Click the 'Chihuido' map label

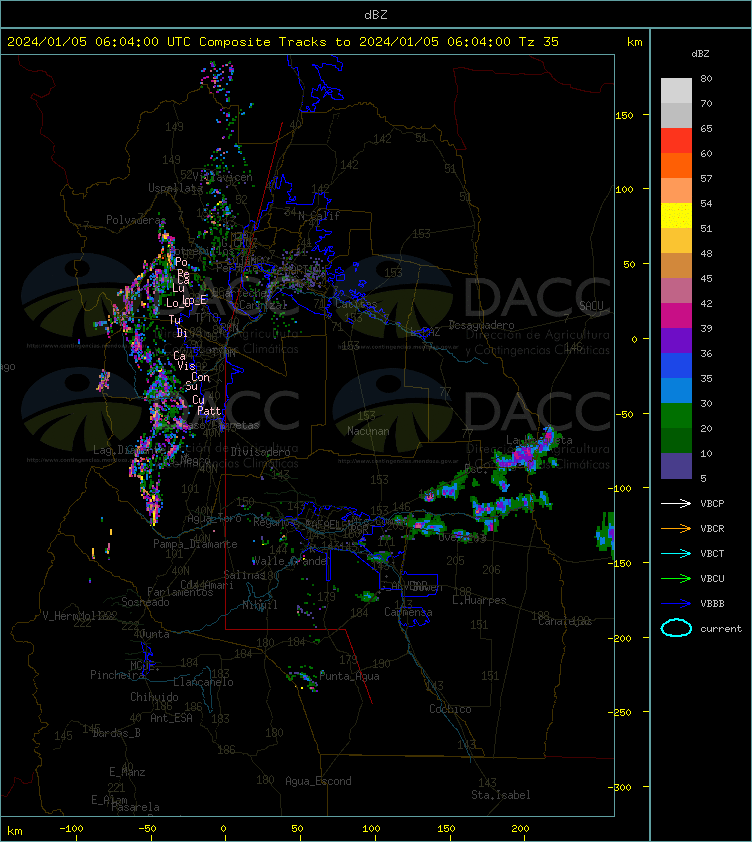(x=154, y=696)
